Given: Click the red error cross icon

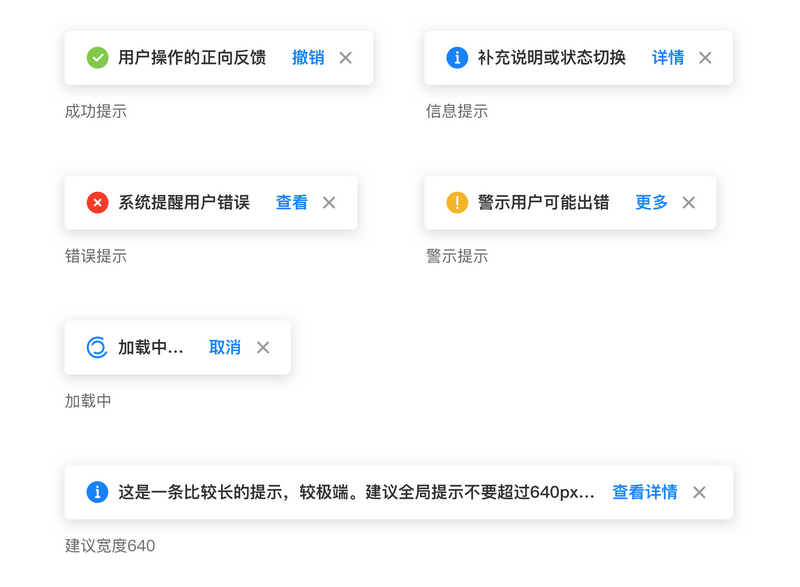Looking at the screenshot, I should tap(97, 203).
